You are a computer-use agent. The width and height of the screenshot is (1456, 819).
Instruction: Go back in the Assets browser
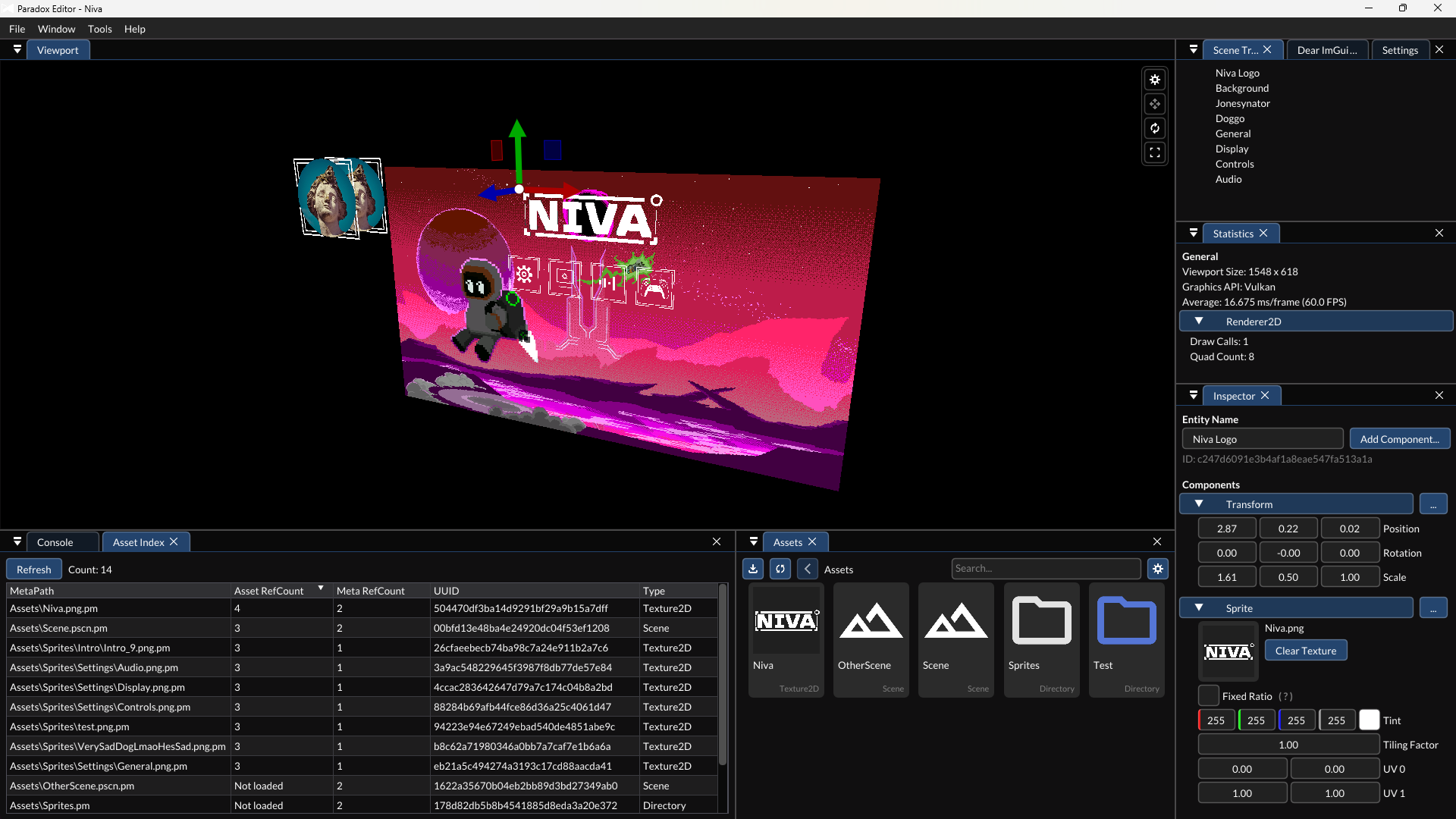point(808,569)
